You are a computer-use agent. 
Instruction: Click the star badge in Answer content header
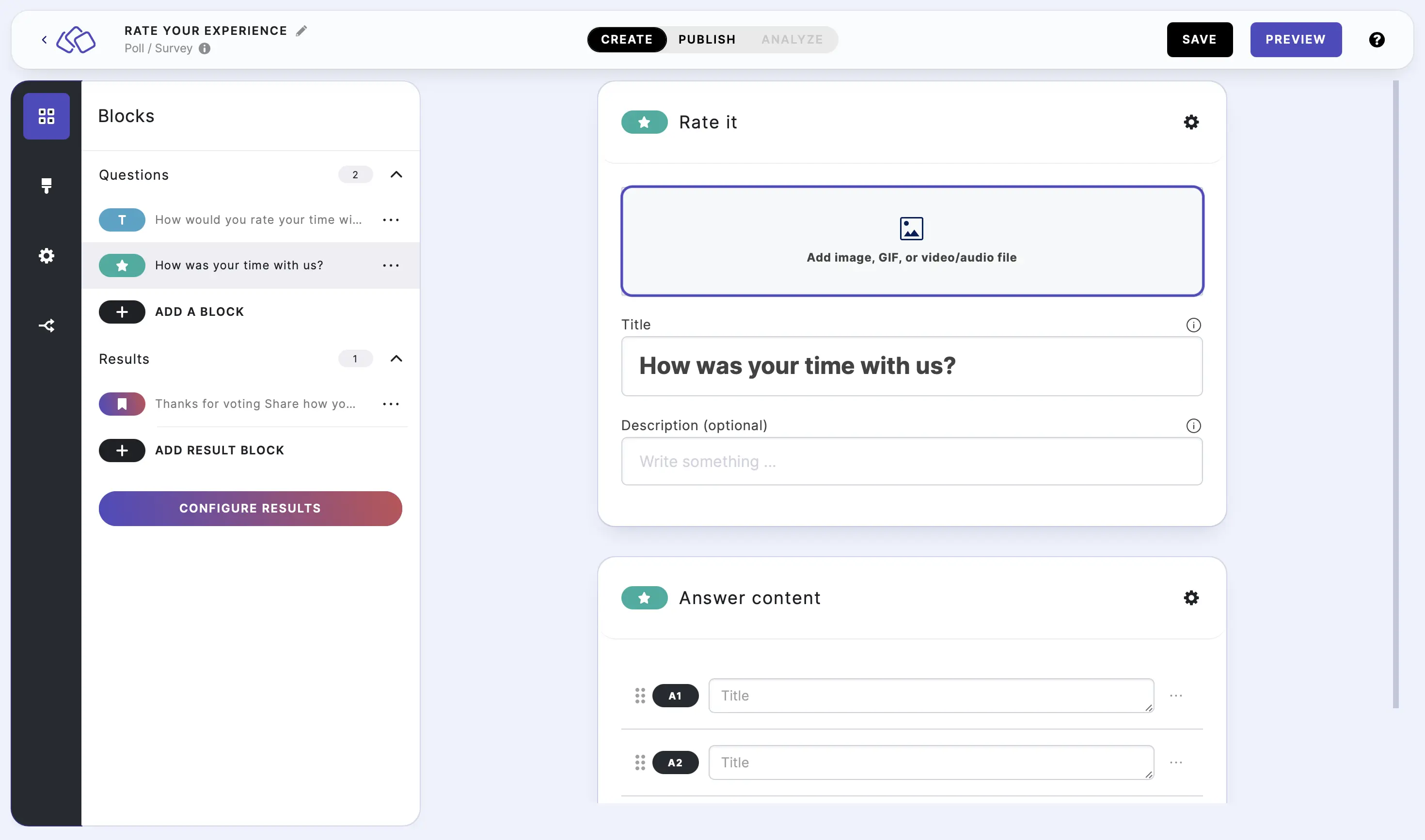pos(644,598)
